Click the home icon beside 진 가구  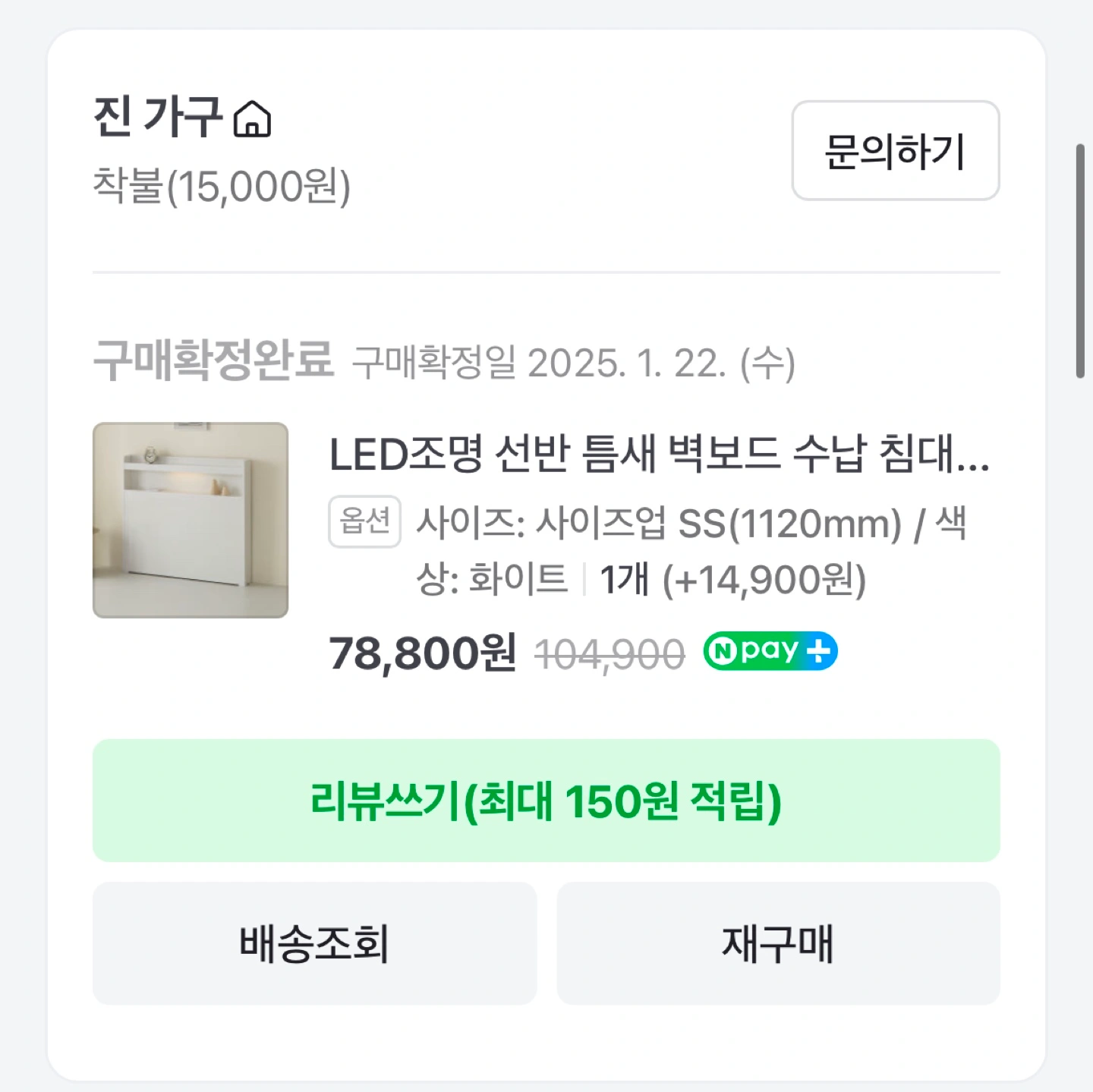click(x=252, y=120)
